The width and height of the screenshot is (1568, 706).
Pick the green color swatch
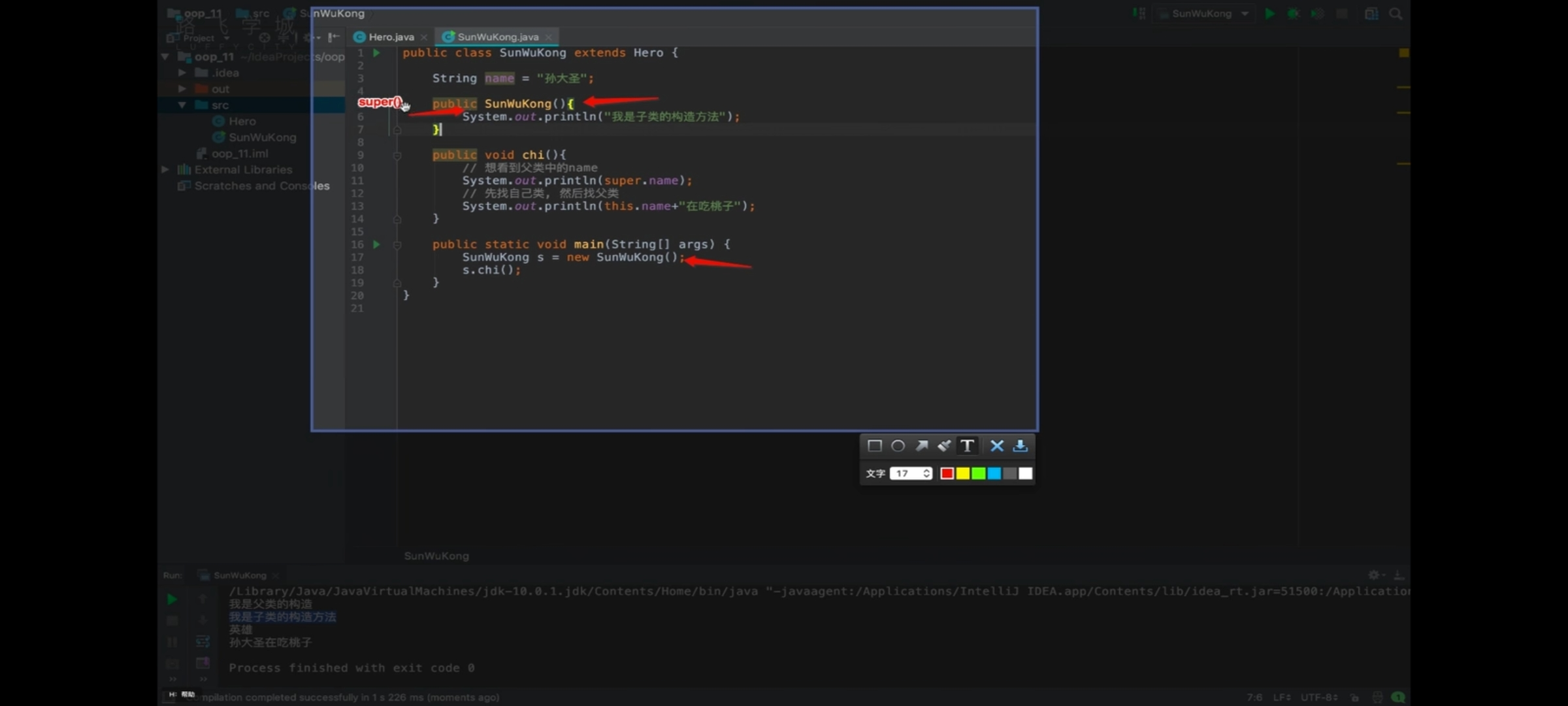978,473
